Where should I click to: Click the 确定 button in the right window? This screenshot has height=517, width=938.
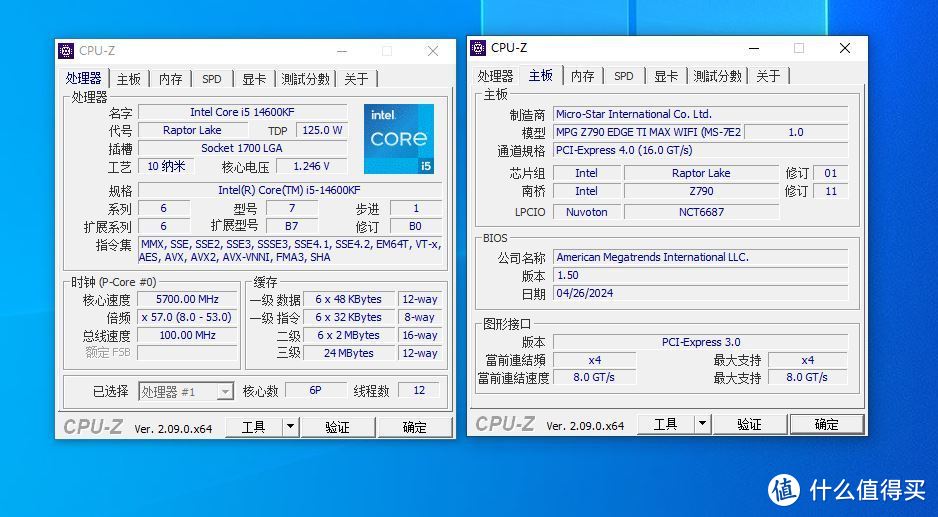click(827, 425)
